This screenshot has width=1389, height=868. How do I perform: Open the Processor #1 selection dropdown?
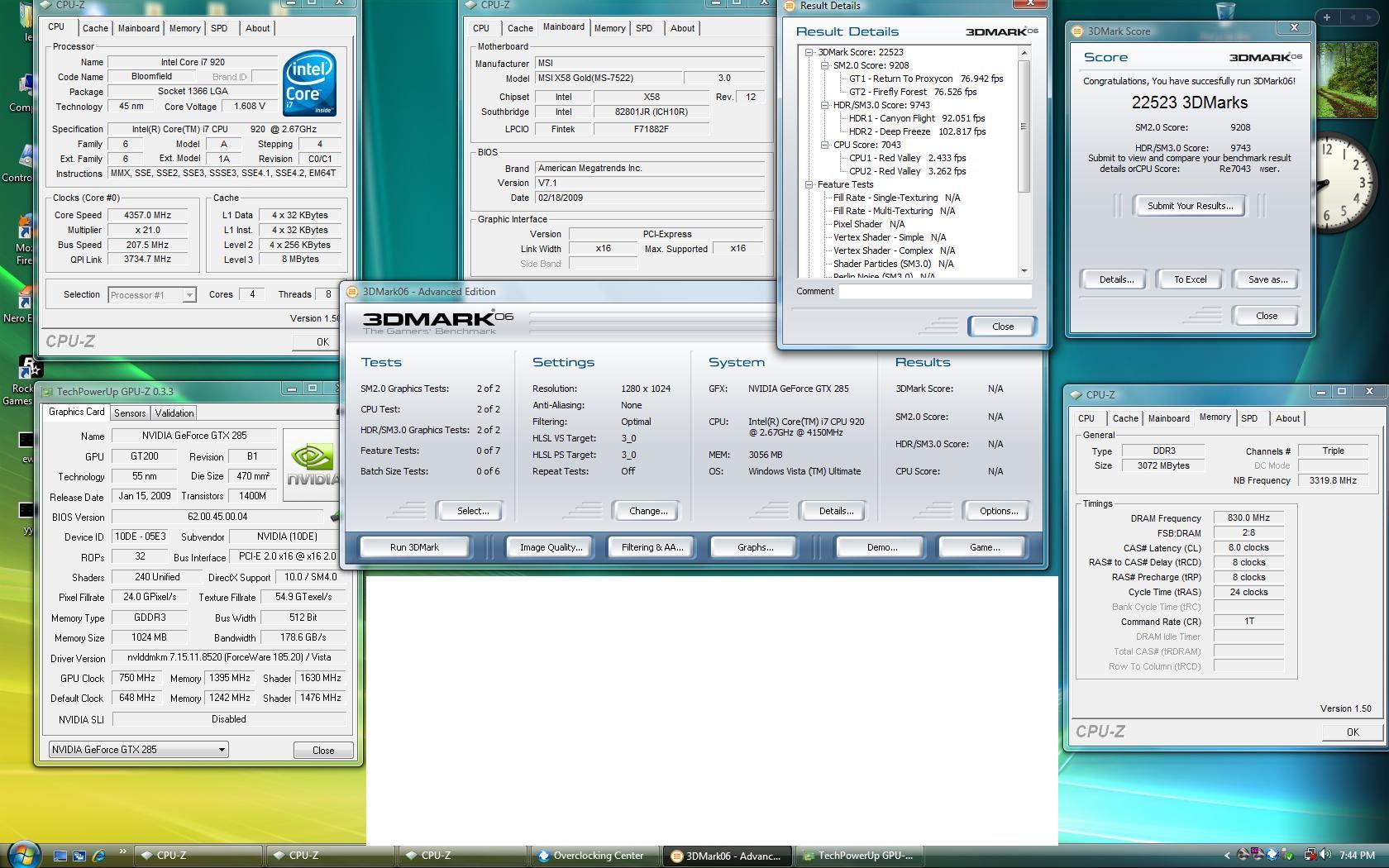coord(189,295)
